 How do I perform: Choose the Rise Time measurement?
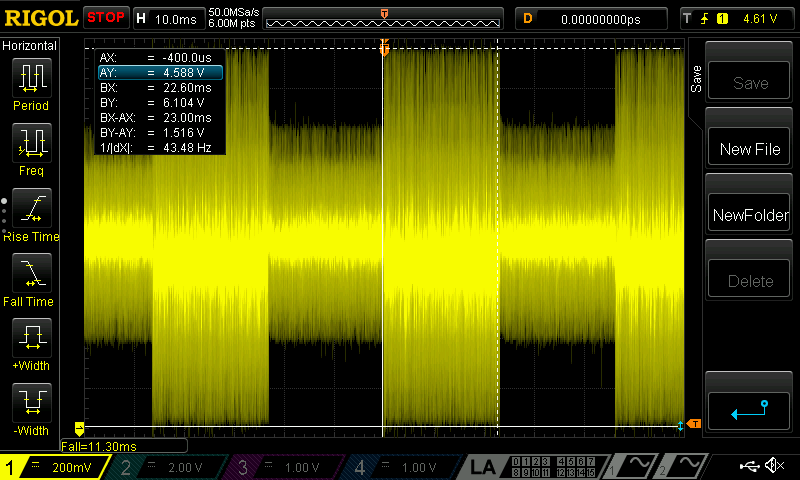pyautogui.click(x=31, y=215)
